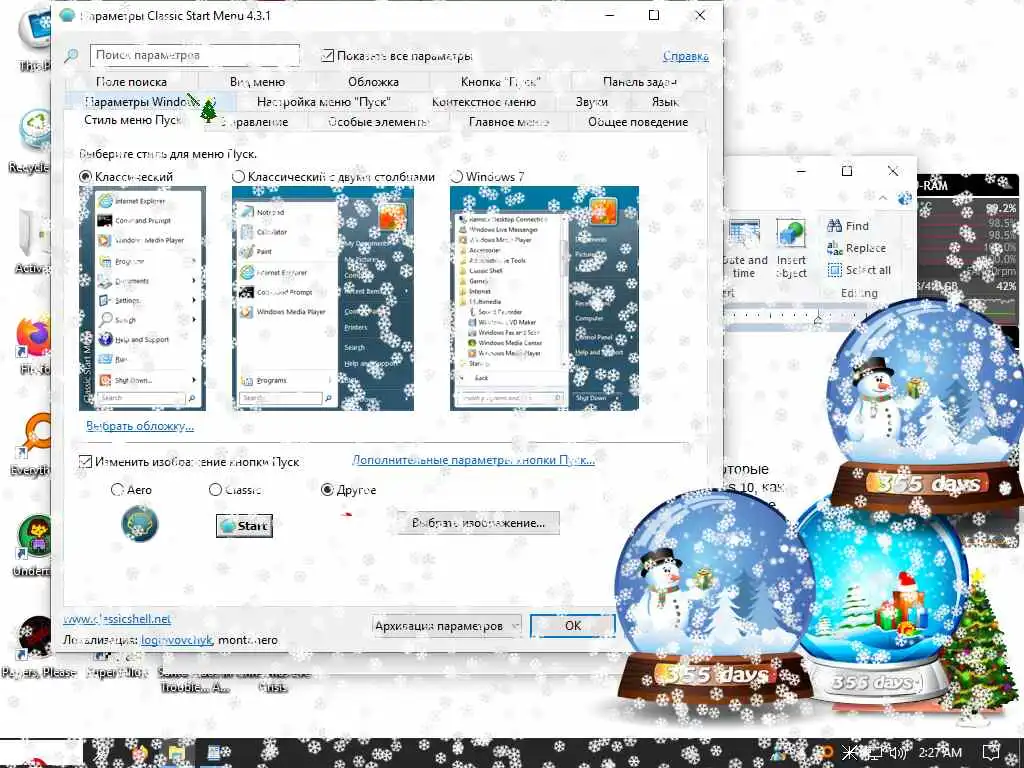Click the search magnifier icon beside settings search
The image size is (1024, 768).
71,56
